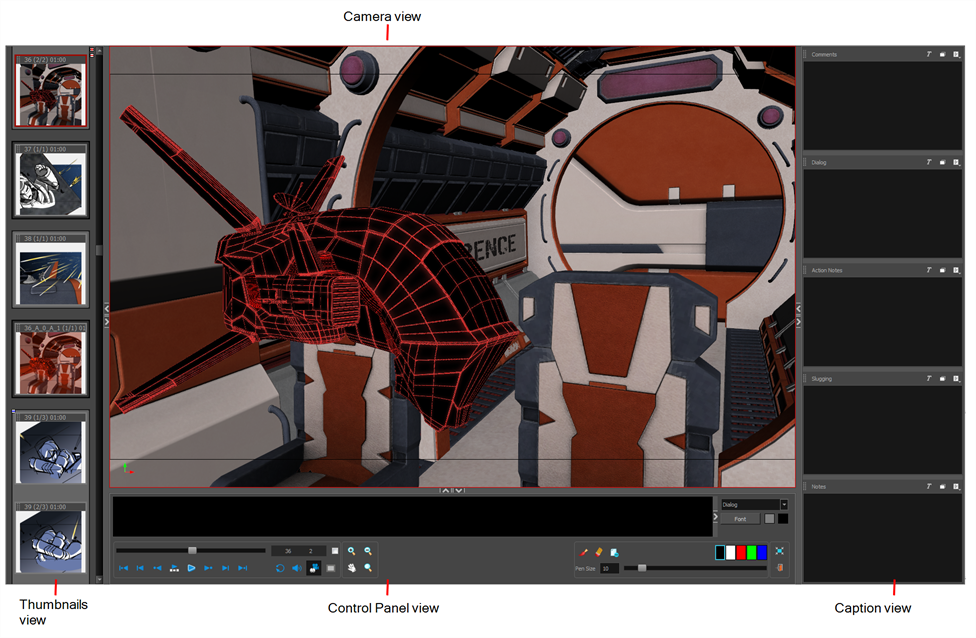Click the Zoom Out magnifier icon

click(x=367, y=551)
